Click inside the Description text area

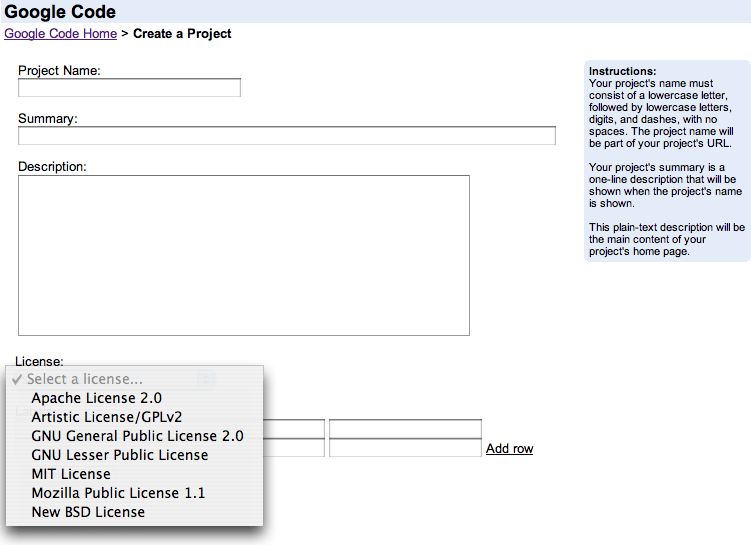click(244, 255)
